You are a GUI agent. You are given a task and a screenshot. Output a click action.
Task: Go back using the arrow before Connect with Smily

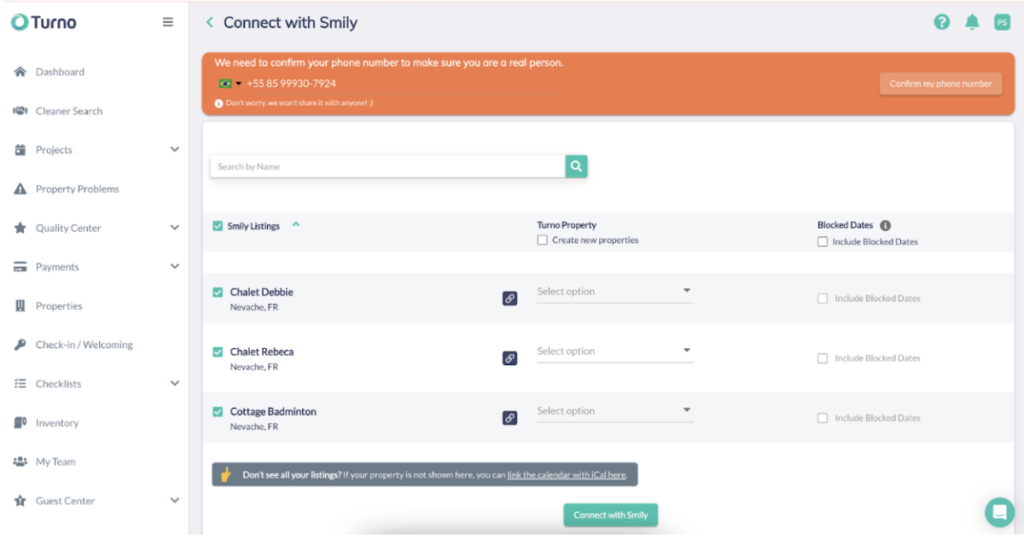pyautogui.click(x=210, y=22)
